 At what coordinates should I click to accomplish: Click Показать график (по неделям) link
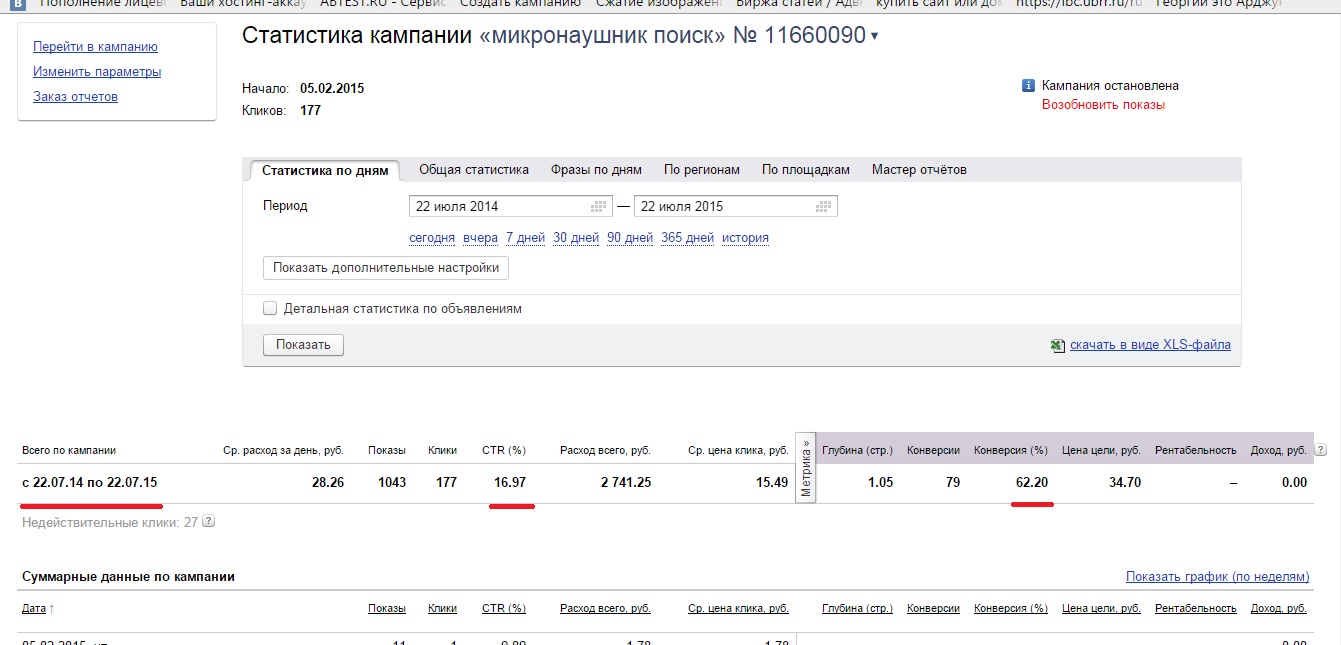1216,577
